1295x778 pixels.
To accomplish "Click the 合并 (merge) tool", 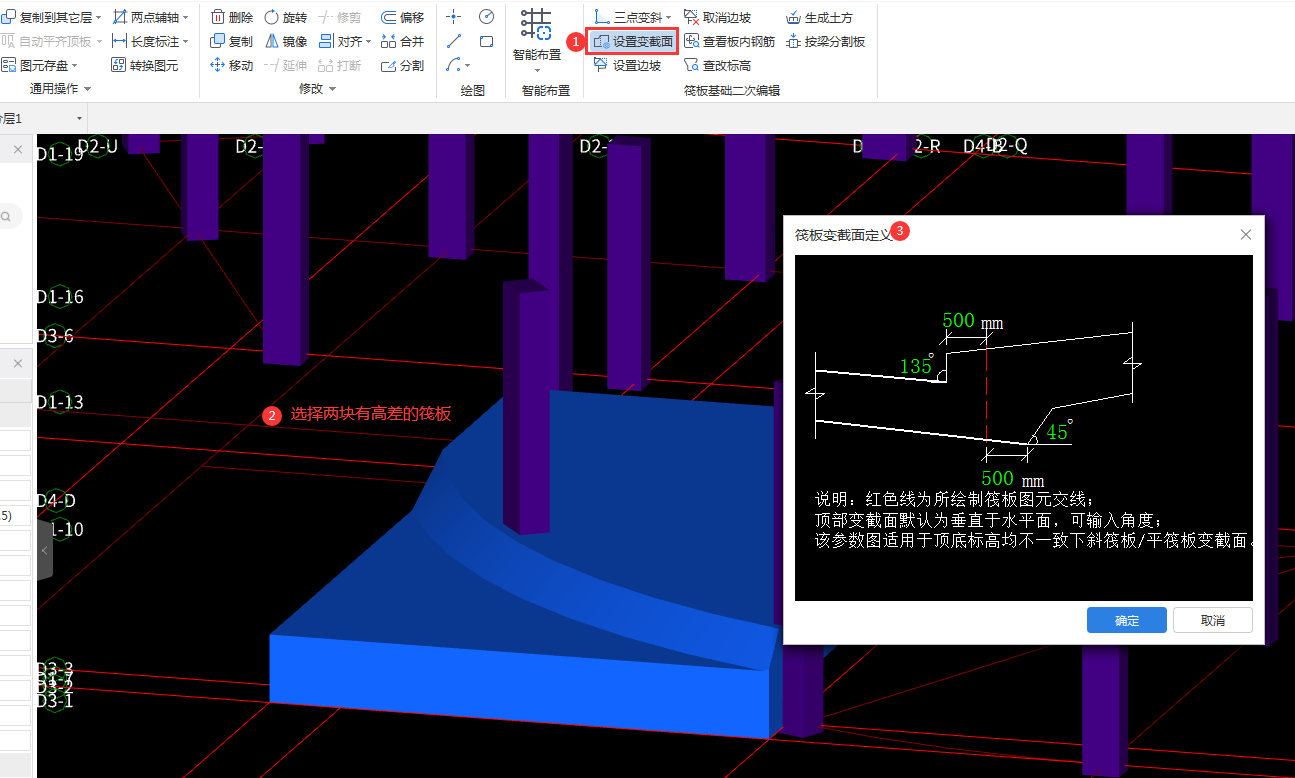I will 402,41.
